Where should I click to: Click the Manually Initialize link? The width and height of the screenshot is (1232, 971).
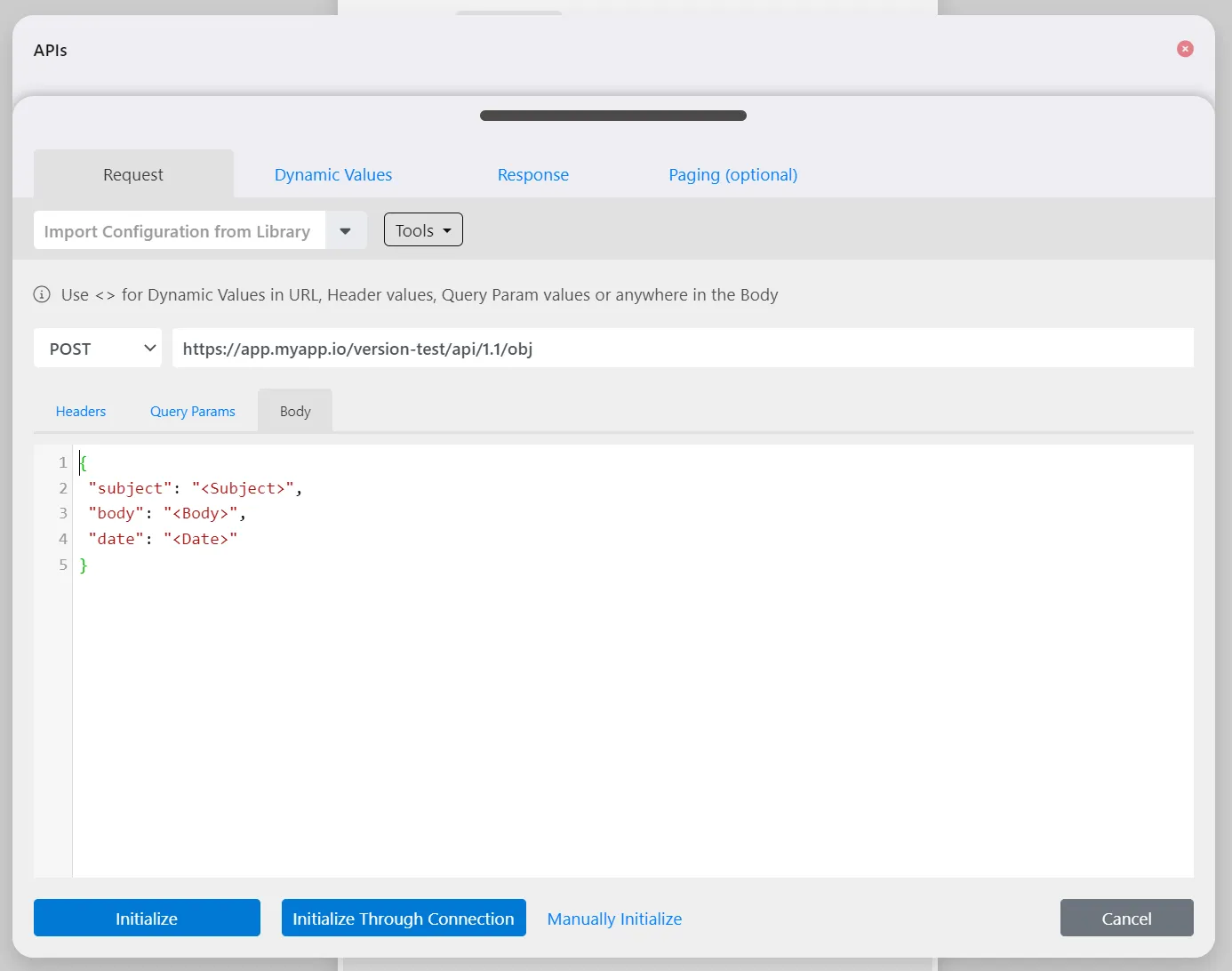[x=614, y=919]
